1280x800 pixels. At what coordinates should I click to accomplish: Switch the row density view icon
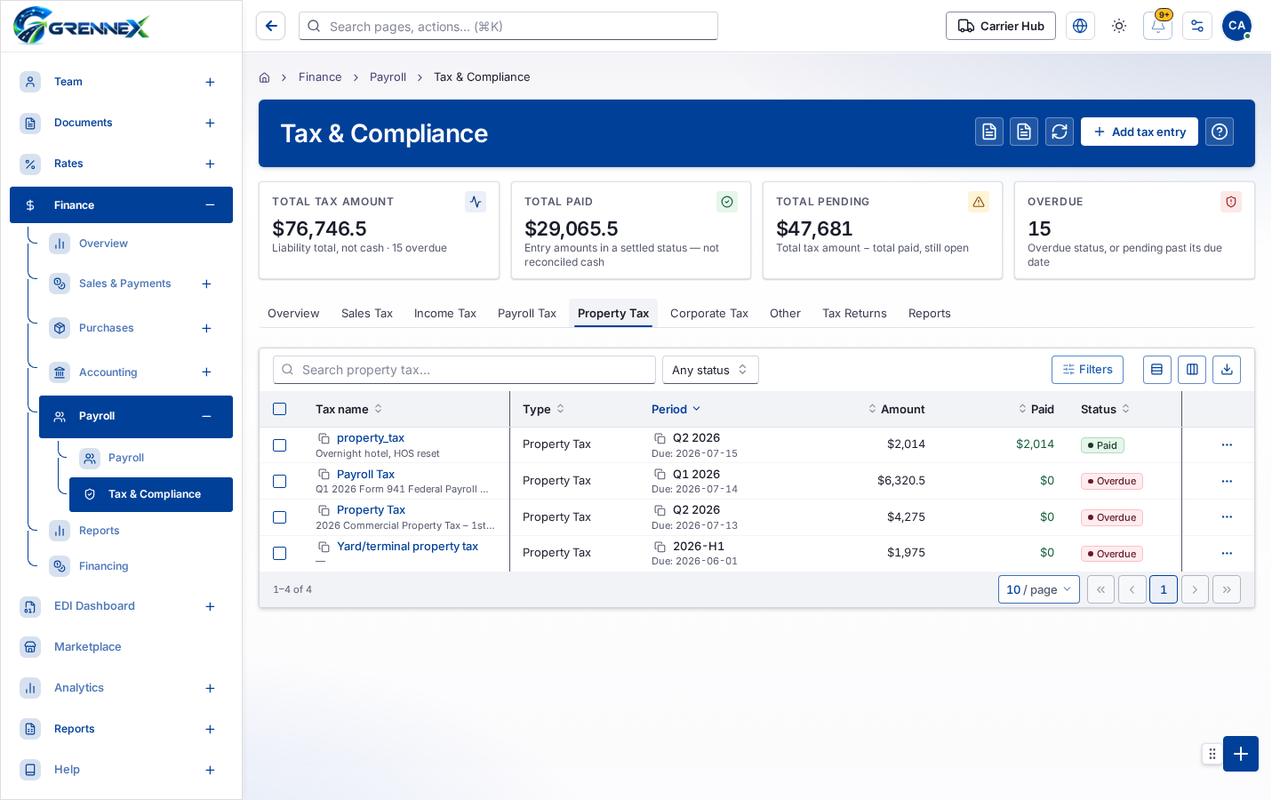(1157, 369)
